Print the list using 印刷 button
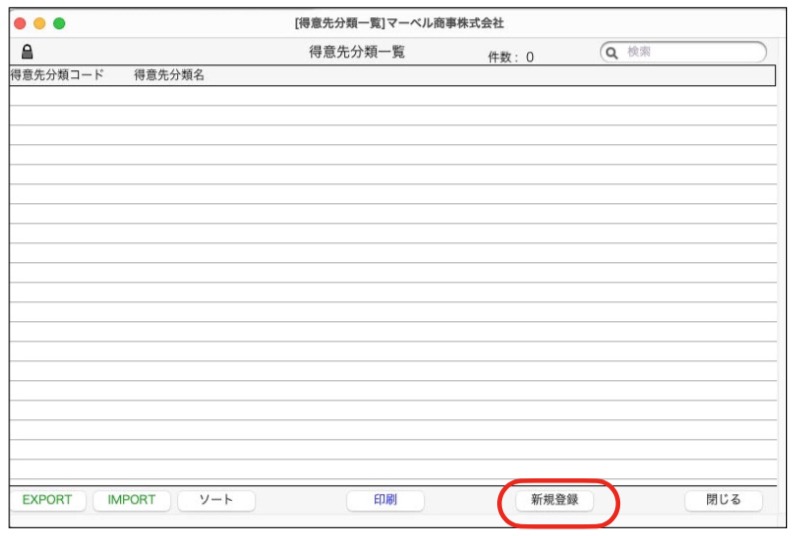797x536 pixels. coord(385,500)
